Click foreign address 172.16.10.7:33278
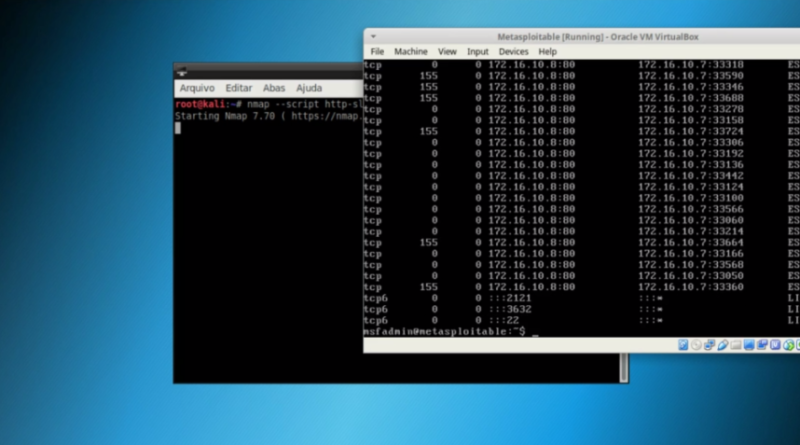Viewport: 800px width, 445px height. [691, 109]
